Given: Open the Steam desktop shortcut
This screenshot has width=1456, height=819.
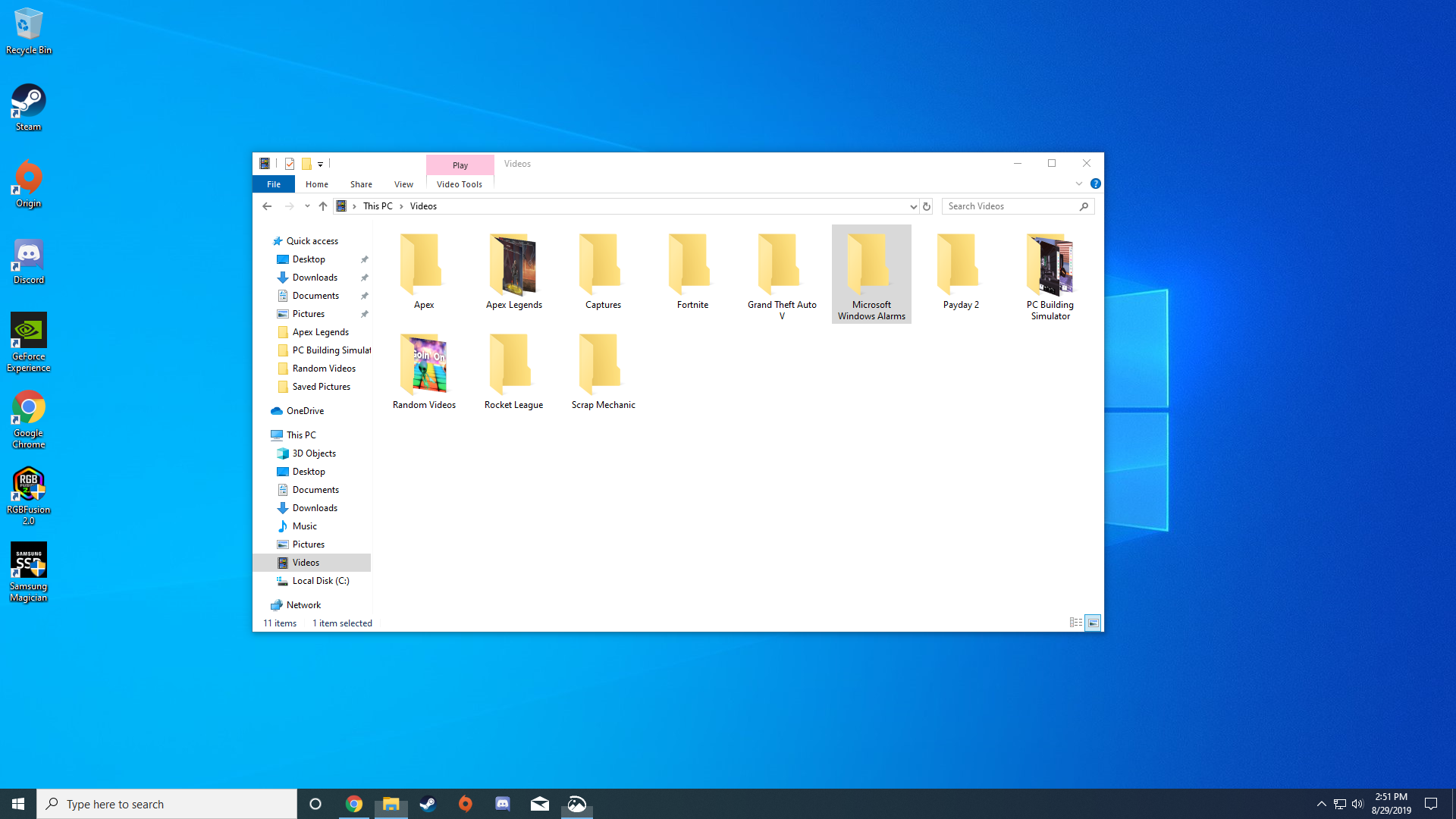Looking at the screenshot, I should click(x=28, y=108).
